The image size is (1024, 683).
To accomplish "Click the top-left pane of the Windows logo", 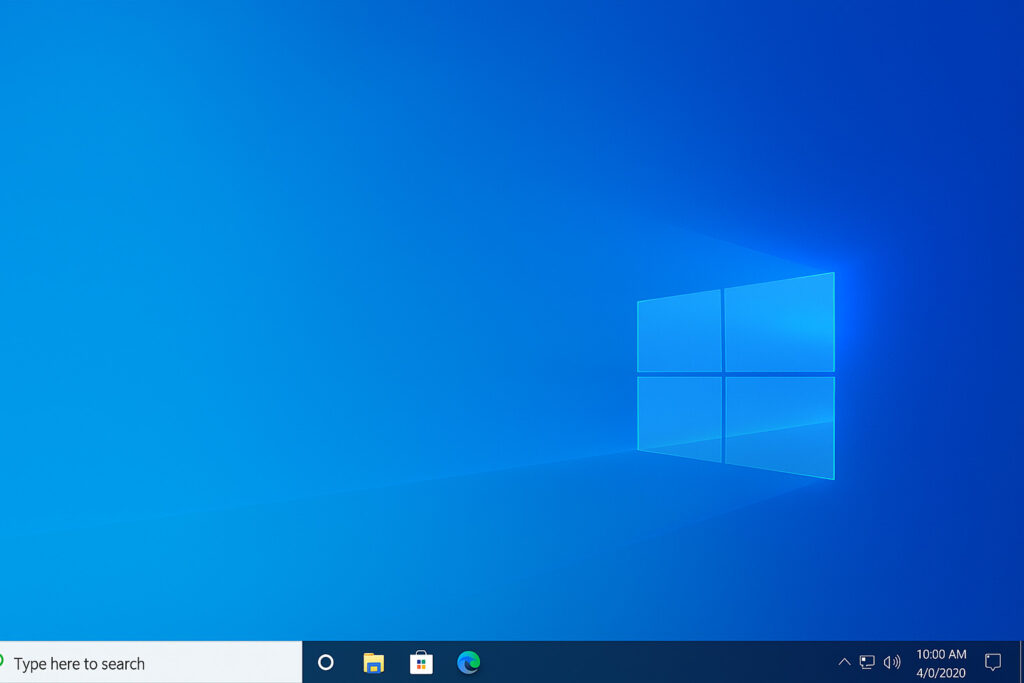I will pos(679,332).
